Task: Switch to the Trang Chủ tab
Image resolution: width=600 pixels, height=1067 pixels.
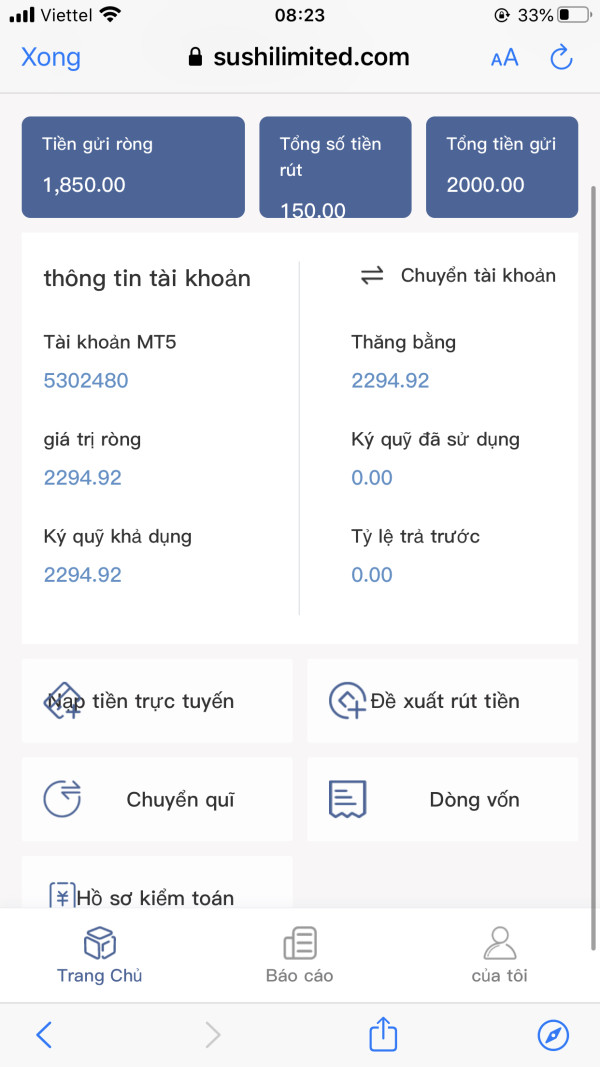Action: click(99, 955)
